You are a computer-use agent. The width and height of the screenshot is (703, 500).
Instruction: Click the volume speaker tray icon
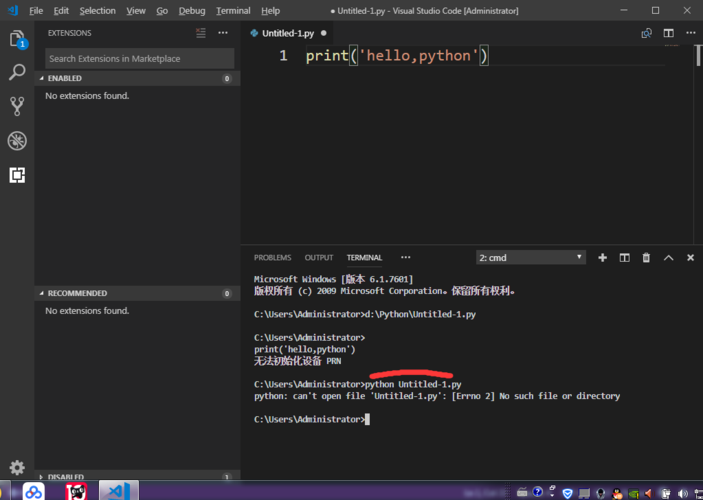(x=683, y=493)
